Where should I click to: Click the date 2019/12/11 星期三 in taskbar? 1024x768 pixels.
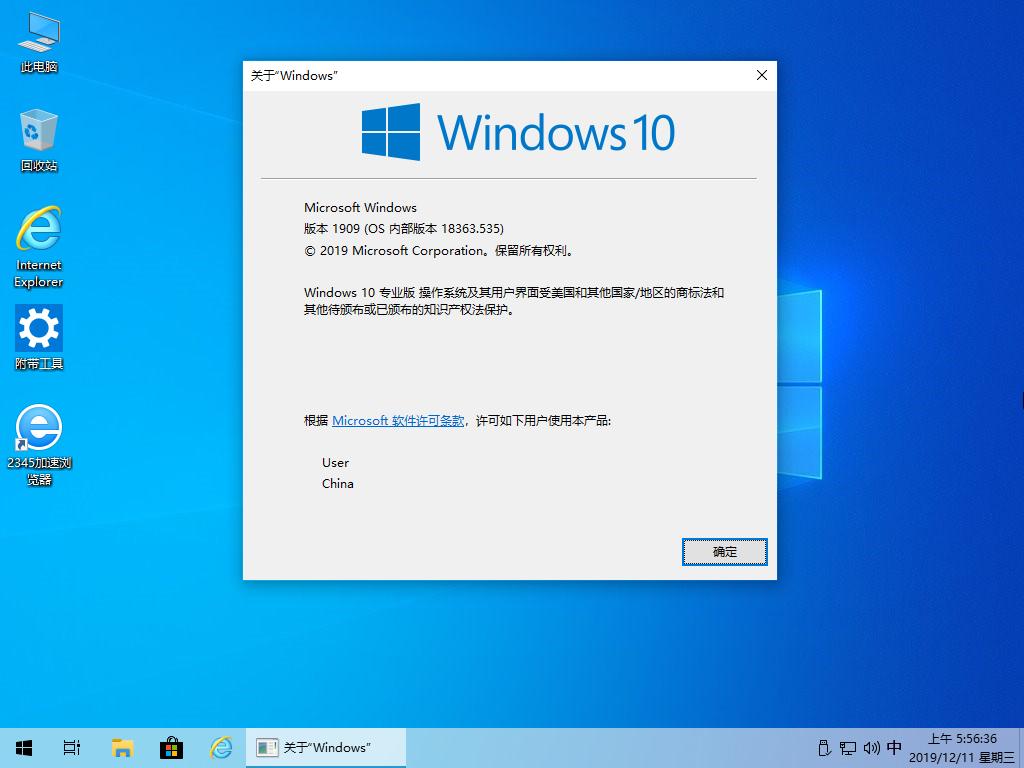[963, 758]
